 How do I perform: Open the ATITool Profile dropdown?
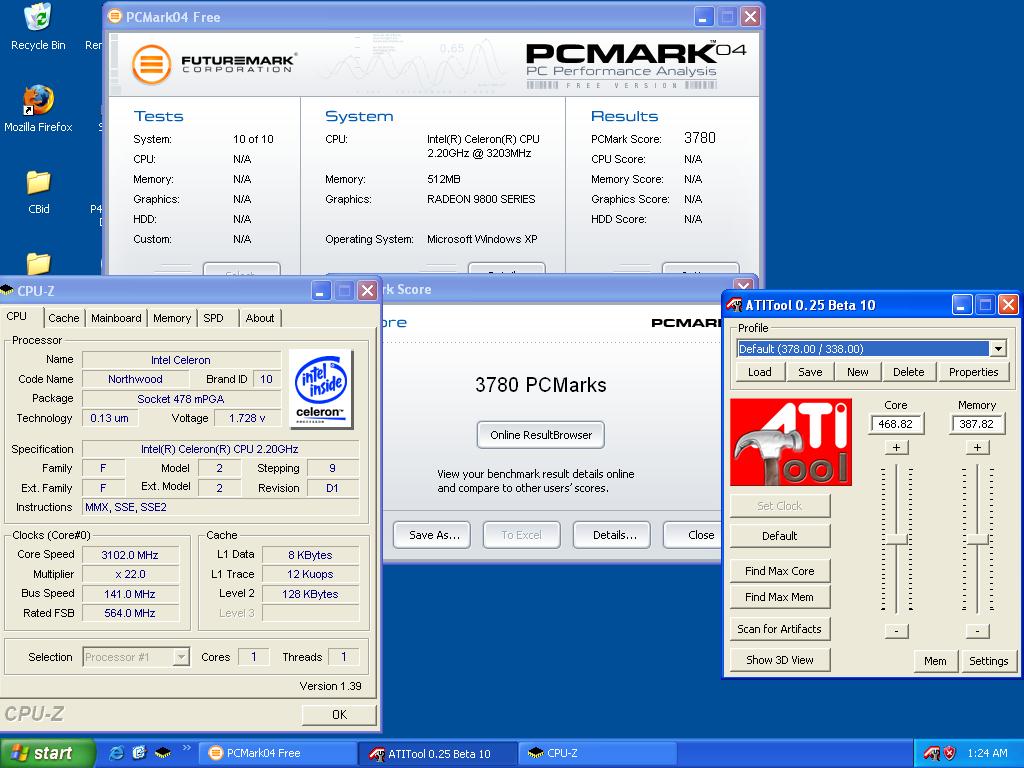coord(997,349)
